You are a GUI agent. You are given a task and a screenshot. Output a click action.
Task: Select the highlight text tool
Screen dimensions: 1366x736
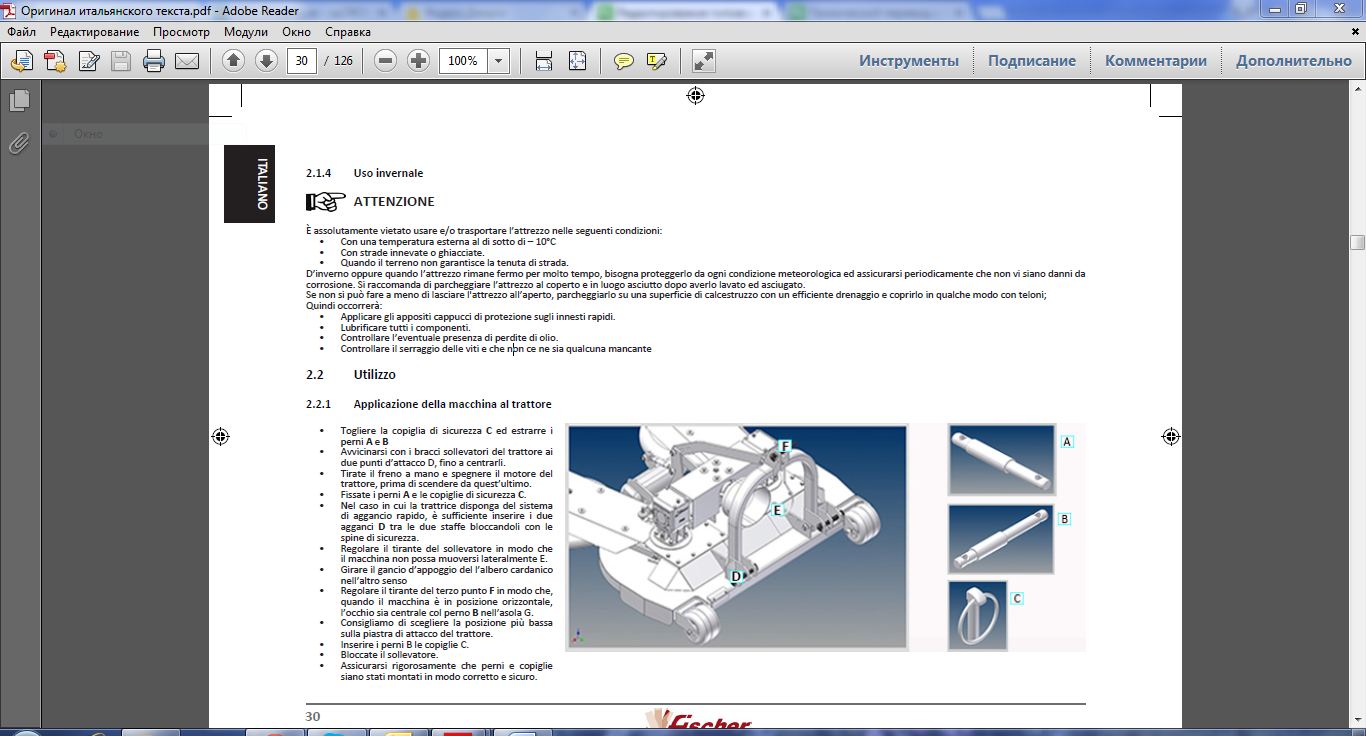tap(657, 61)
